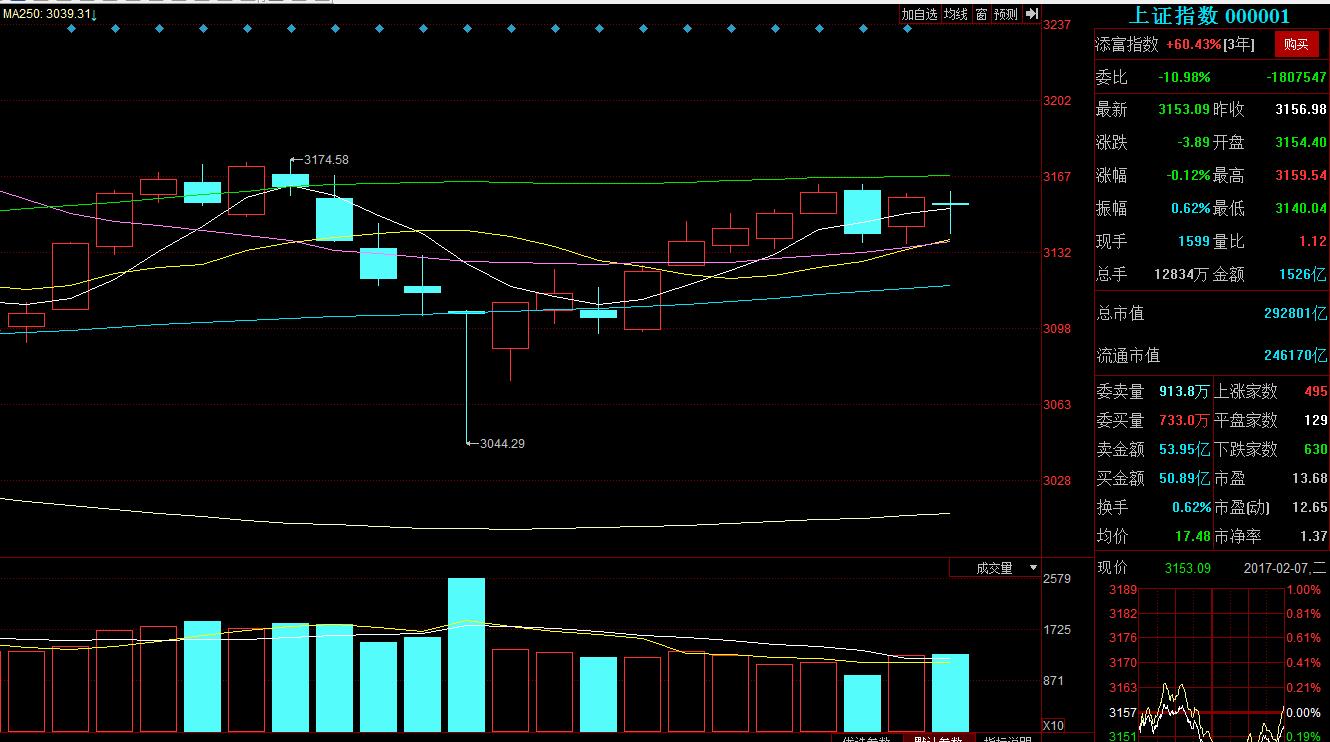Select the 总市值 value 292801亿
This screenshot has width=1330, height=742.
(1295, 313)
